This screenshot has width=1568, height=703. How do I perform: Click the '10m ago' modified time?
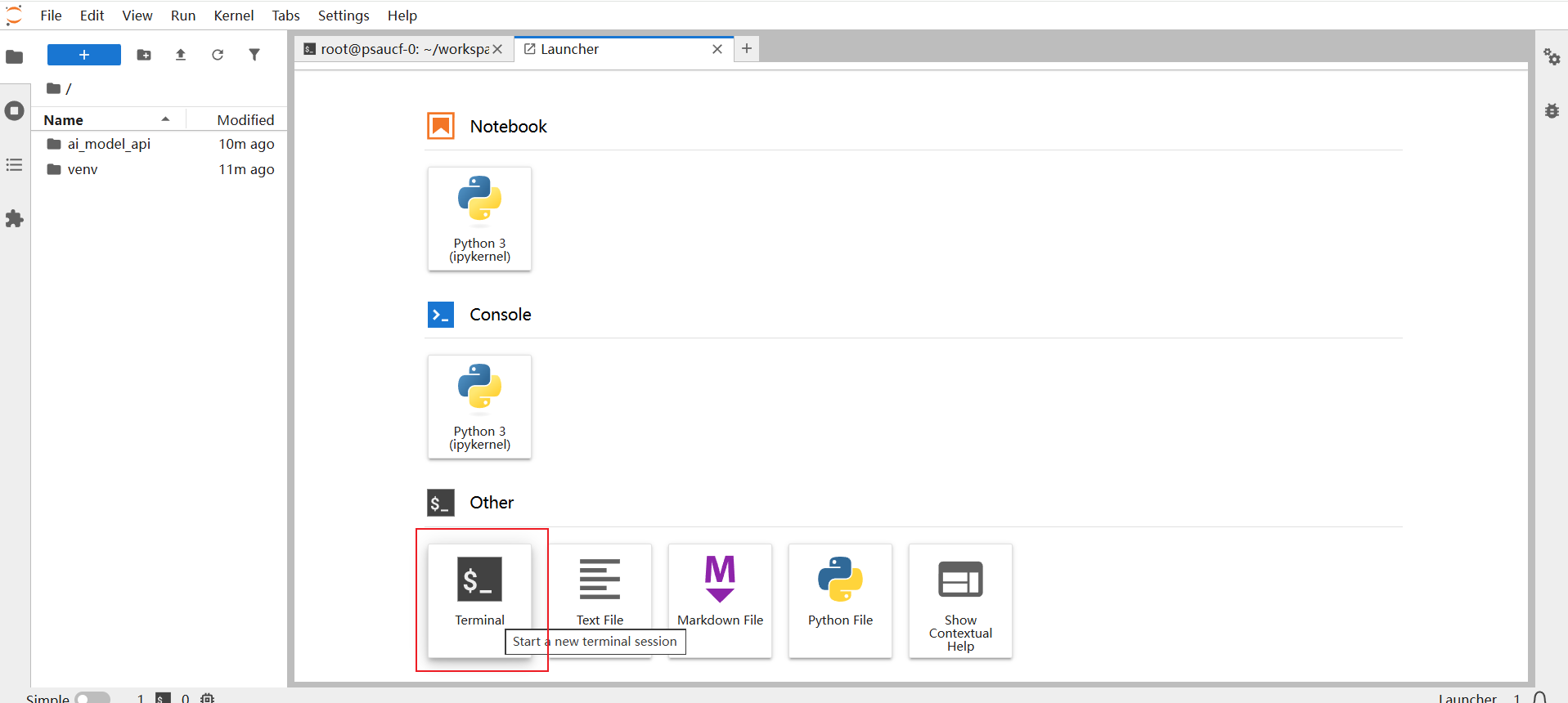tap(246, 144)
